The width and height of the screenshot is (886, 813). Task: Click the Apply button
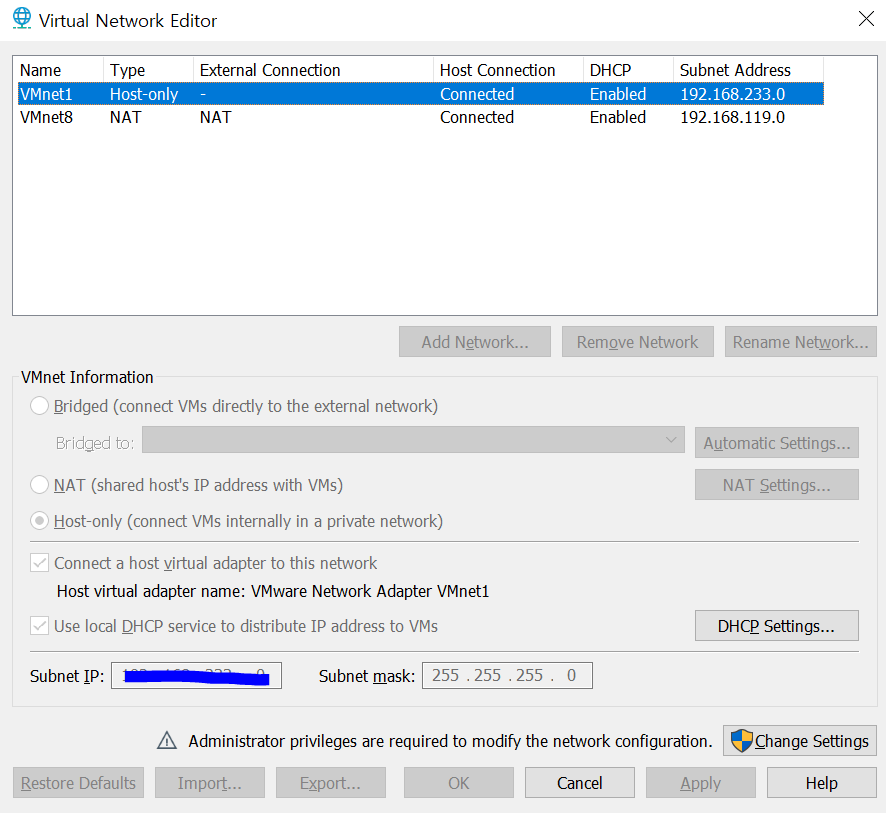[701, 782]
